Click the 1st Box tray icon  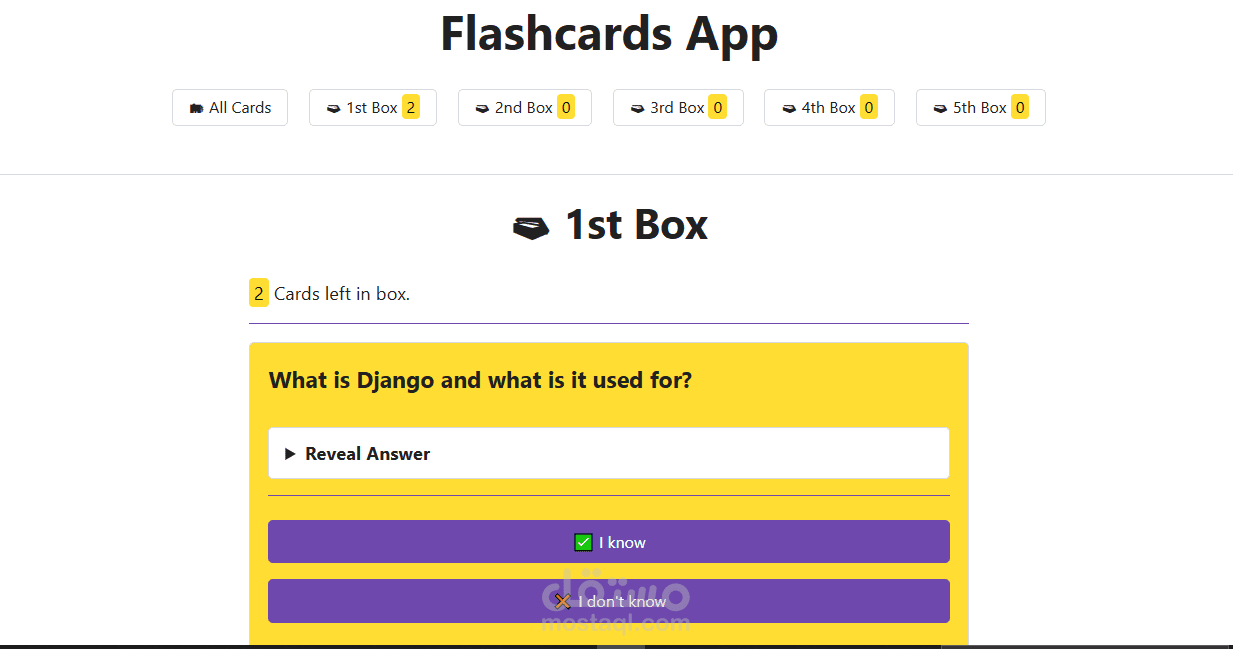334,108
